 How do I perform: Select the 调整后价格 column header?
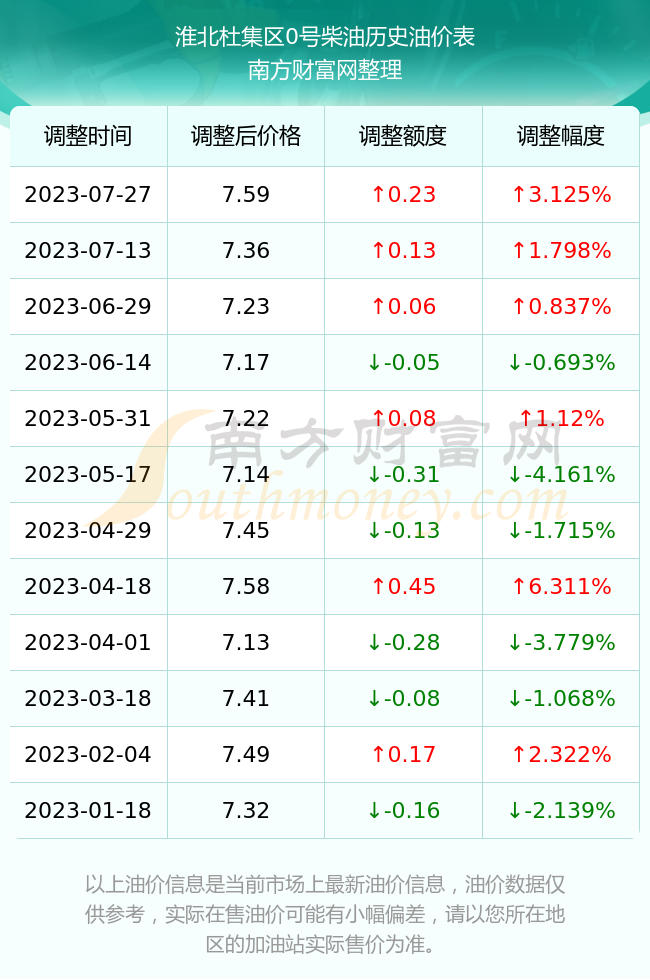tap(246, 136)
